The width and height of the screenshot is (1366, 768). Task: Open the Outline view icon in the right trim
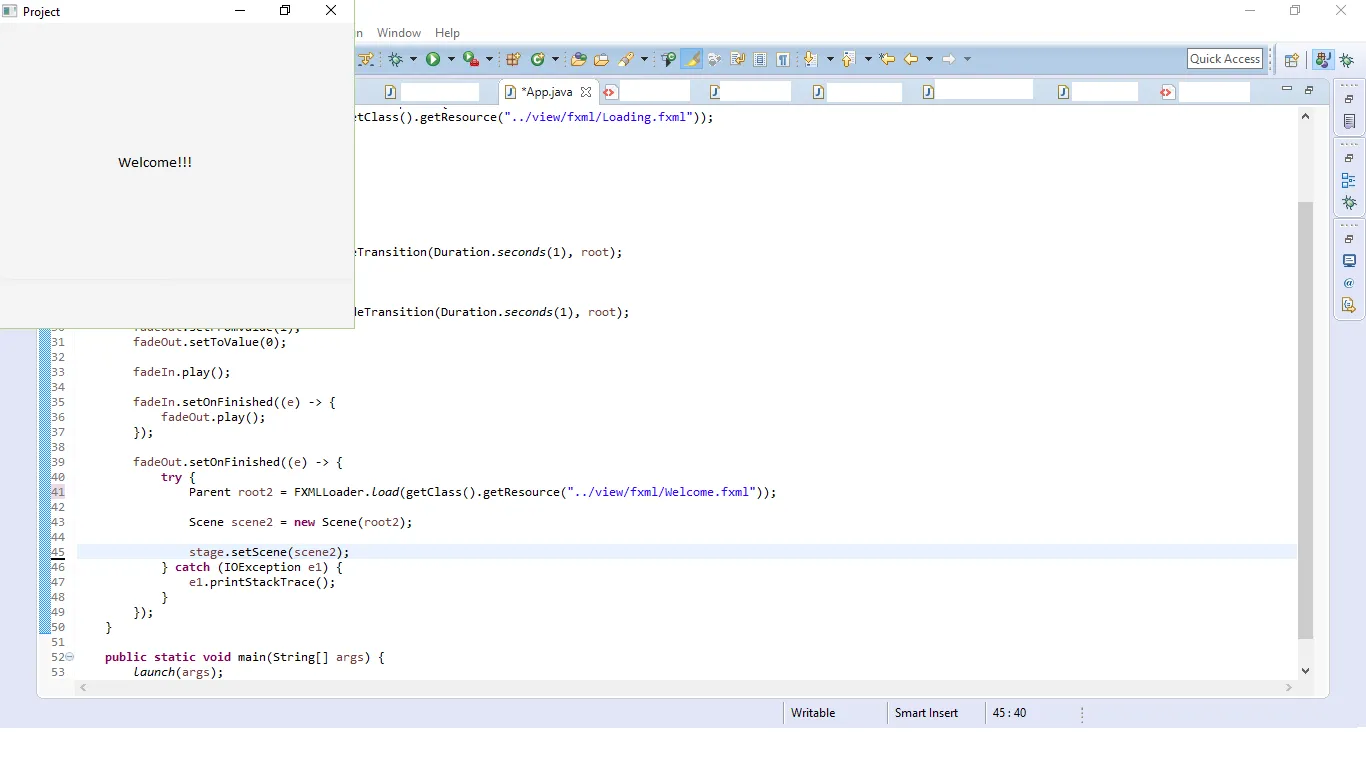coord(1349,181)
